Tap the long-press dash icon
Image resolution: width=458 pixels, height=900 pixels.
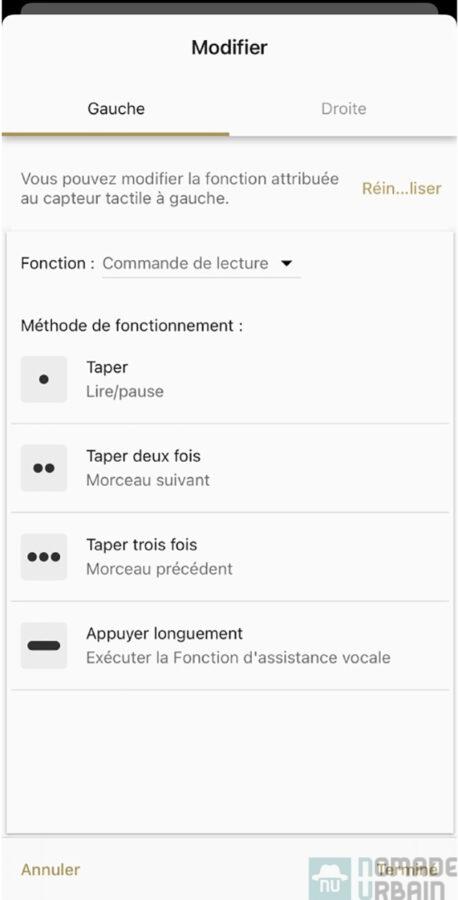click(44, 645)
